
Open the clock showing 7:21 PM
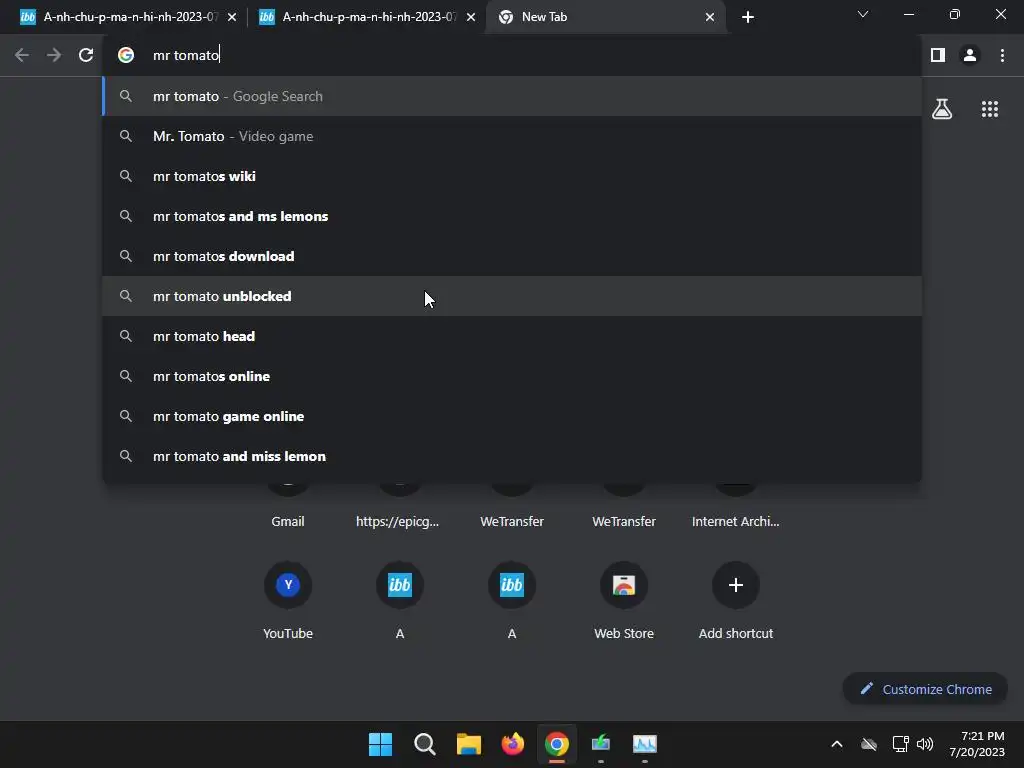(977, 744)
